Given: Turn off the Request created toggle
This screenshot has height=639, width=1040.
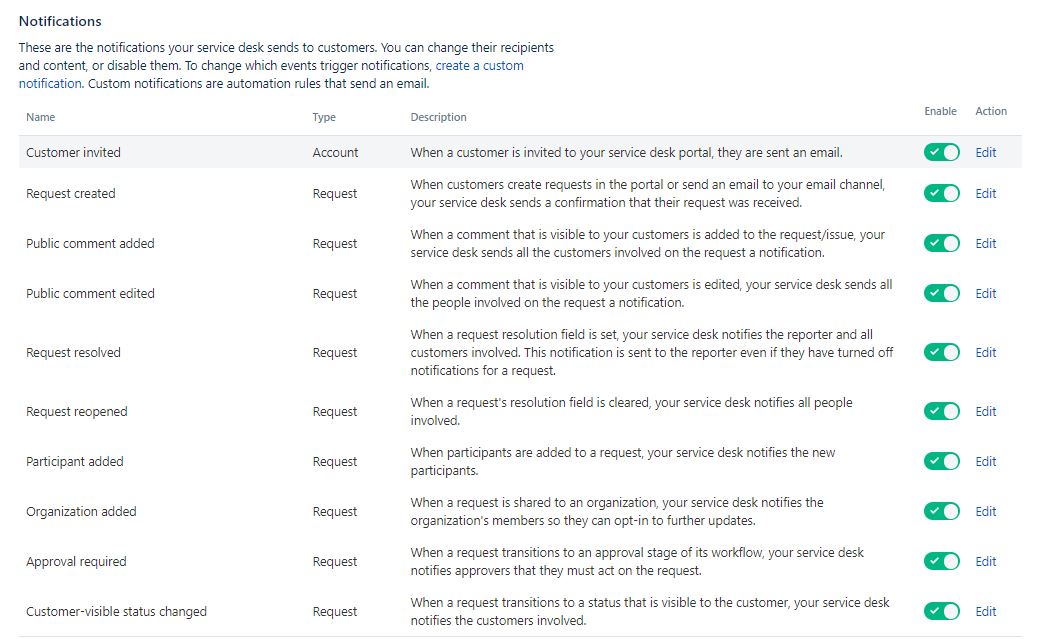Looking at the screenshot, I should coord(941,194).
